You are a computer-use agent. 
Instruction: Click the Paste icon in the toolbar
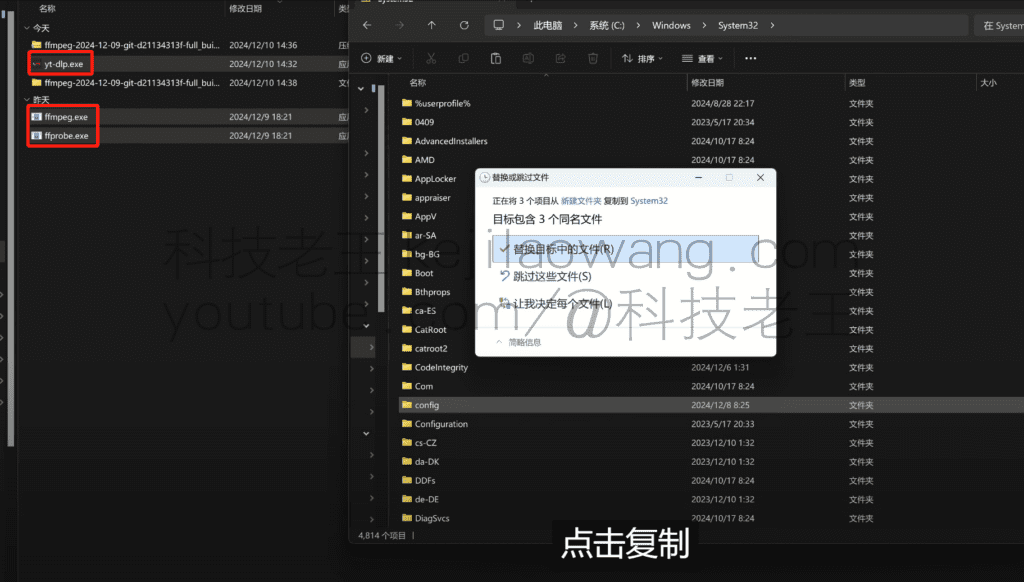tap(495, 58)
